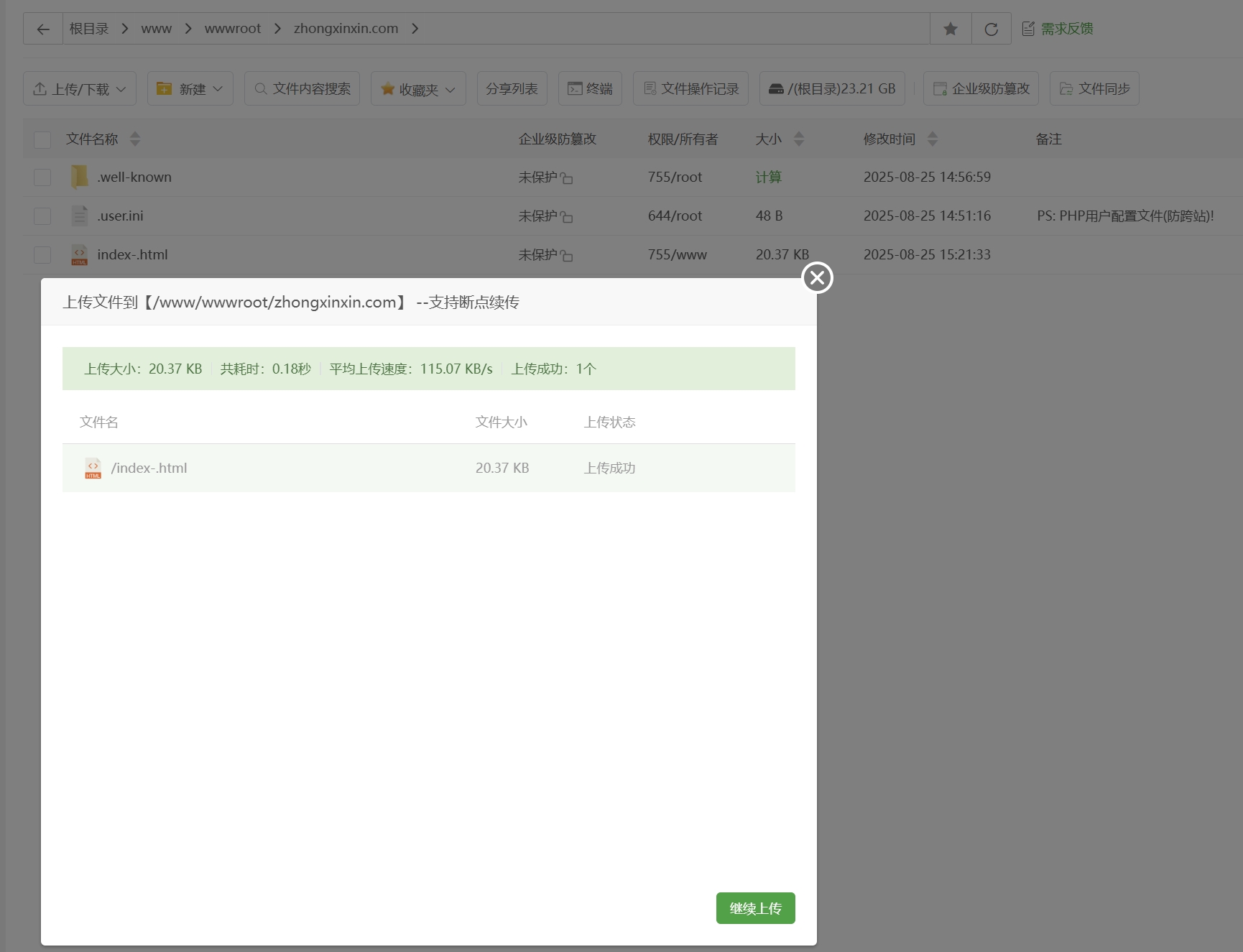This screenshot has width=1243, height=952.
Task: Navigate to www in breadcrumb
Action: click(x=156, y=29)
